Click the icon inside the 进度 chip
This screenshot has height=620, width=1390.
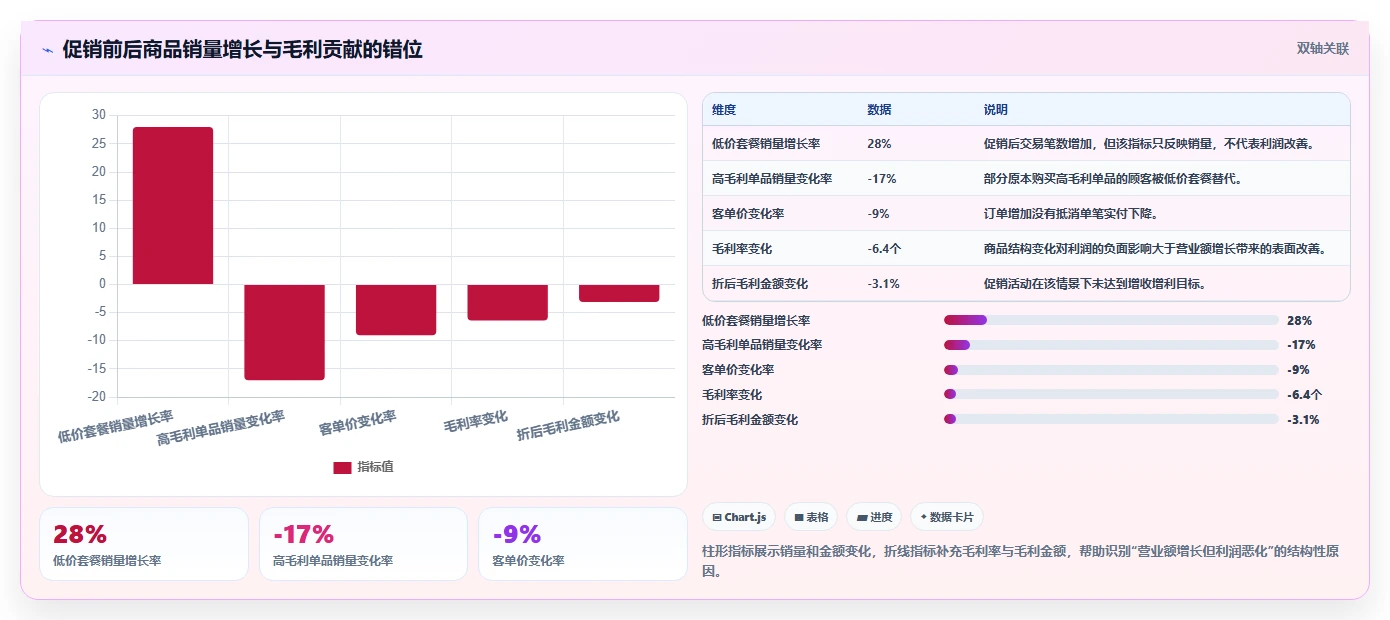(862, 517)
